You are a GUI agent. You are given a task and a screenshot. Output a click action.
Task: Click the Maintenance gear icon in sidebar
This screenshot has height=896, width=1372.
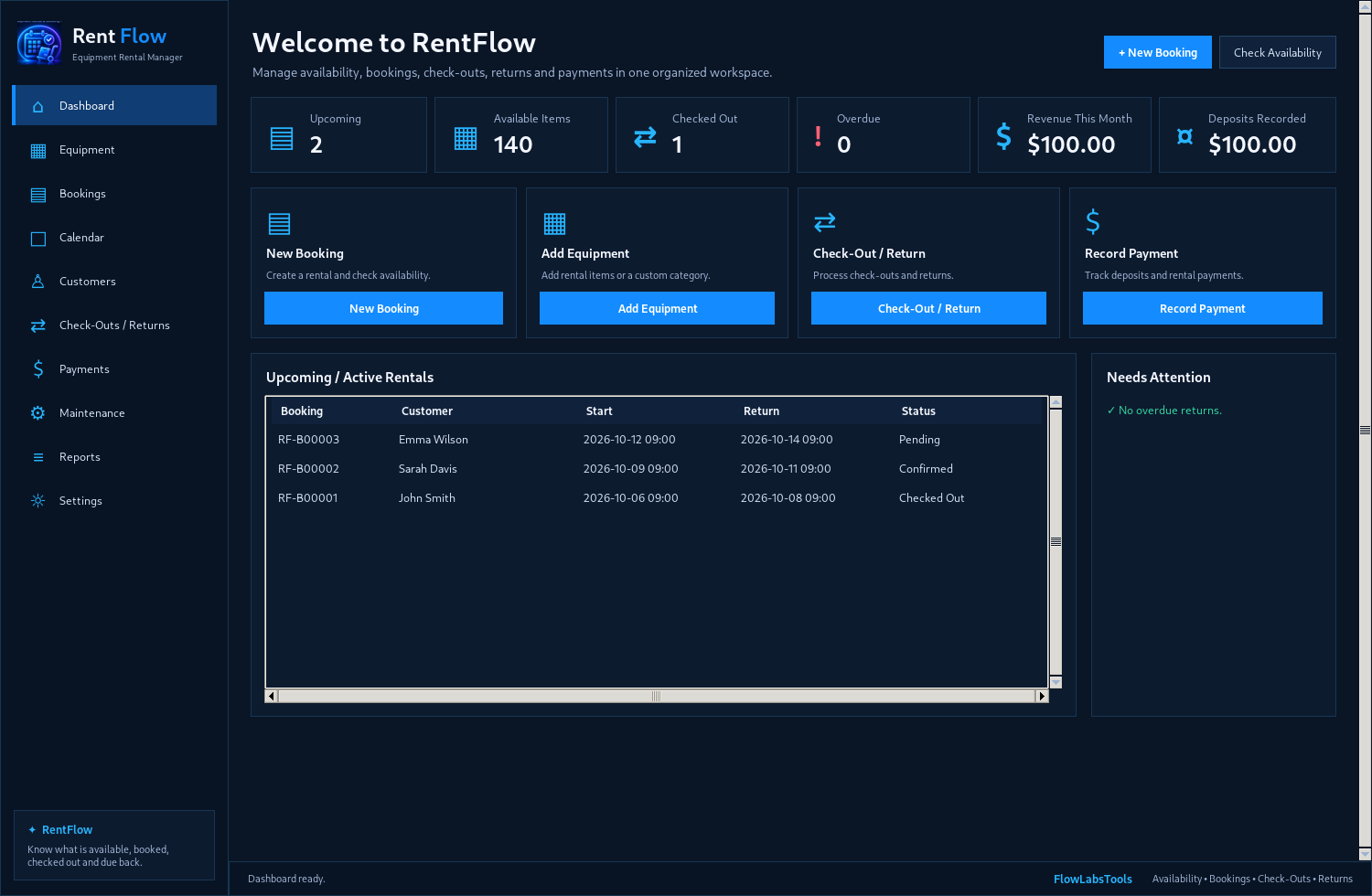point(38,413)
